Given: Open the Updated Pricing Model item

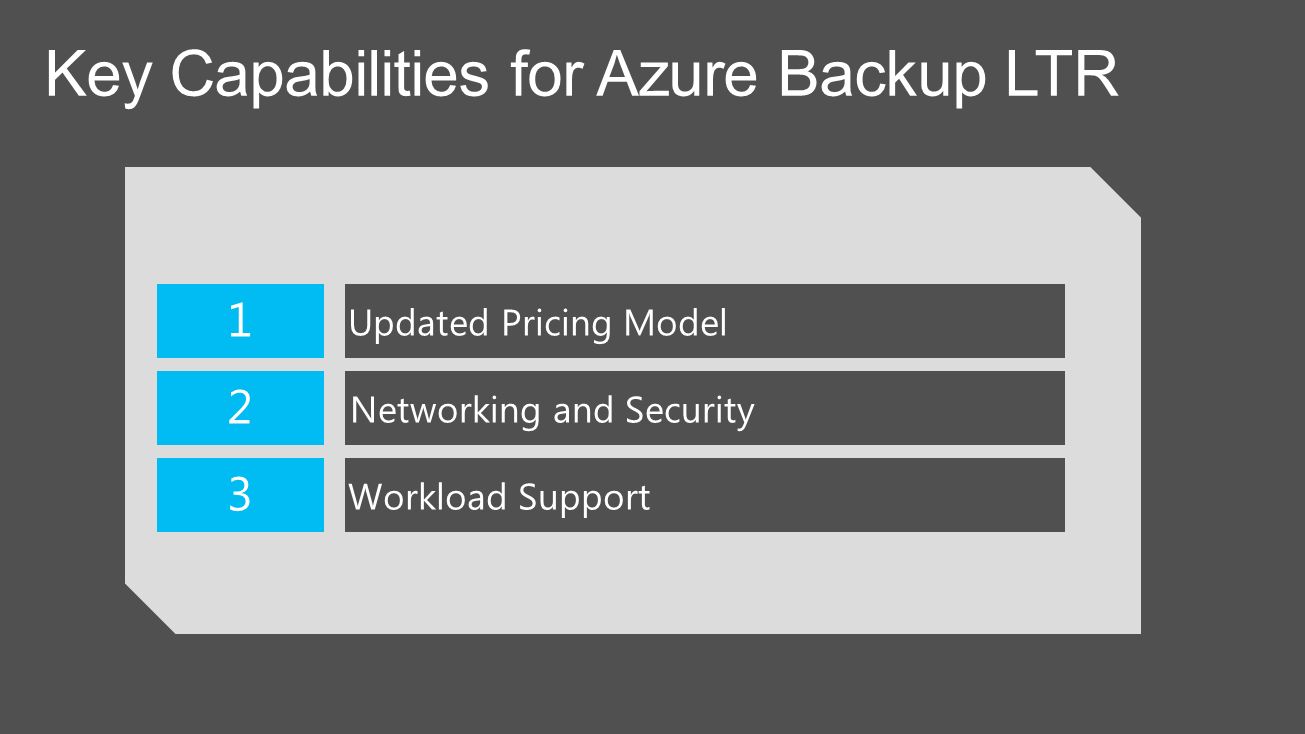Looking at the screenshot, I should point(704,321).
